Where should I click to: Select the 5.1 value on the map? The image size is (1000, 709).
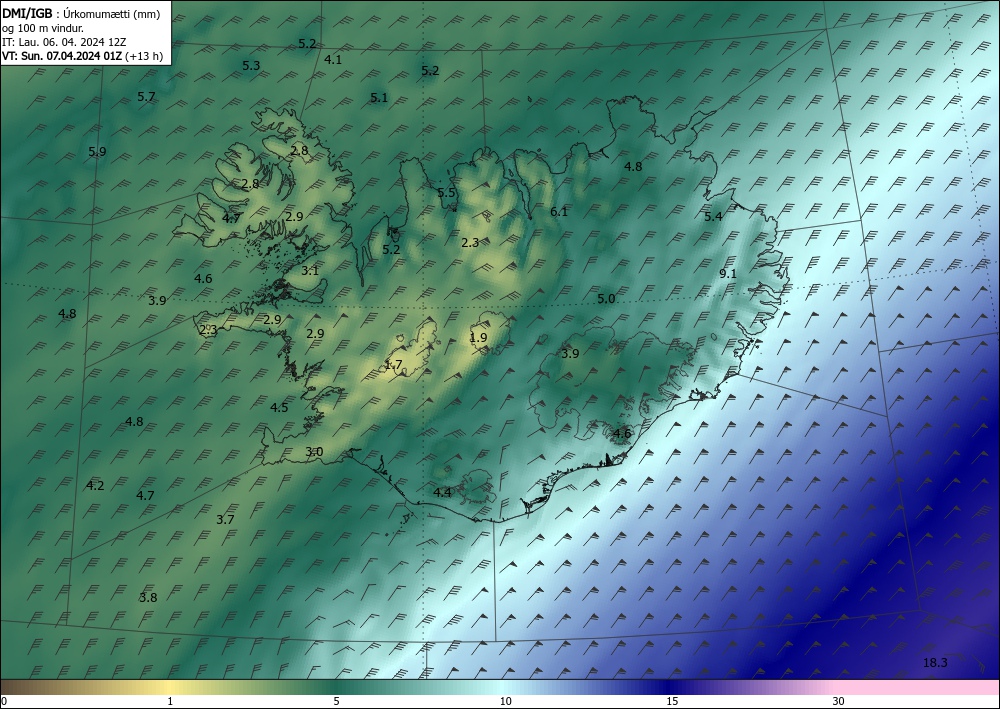click(x=379, y=98)
